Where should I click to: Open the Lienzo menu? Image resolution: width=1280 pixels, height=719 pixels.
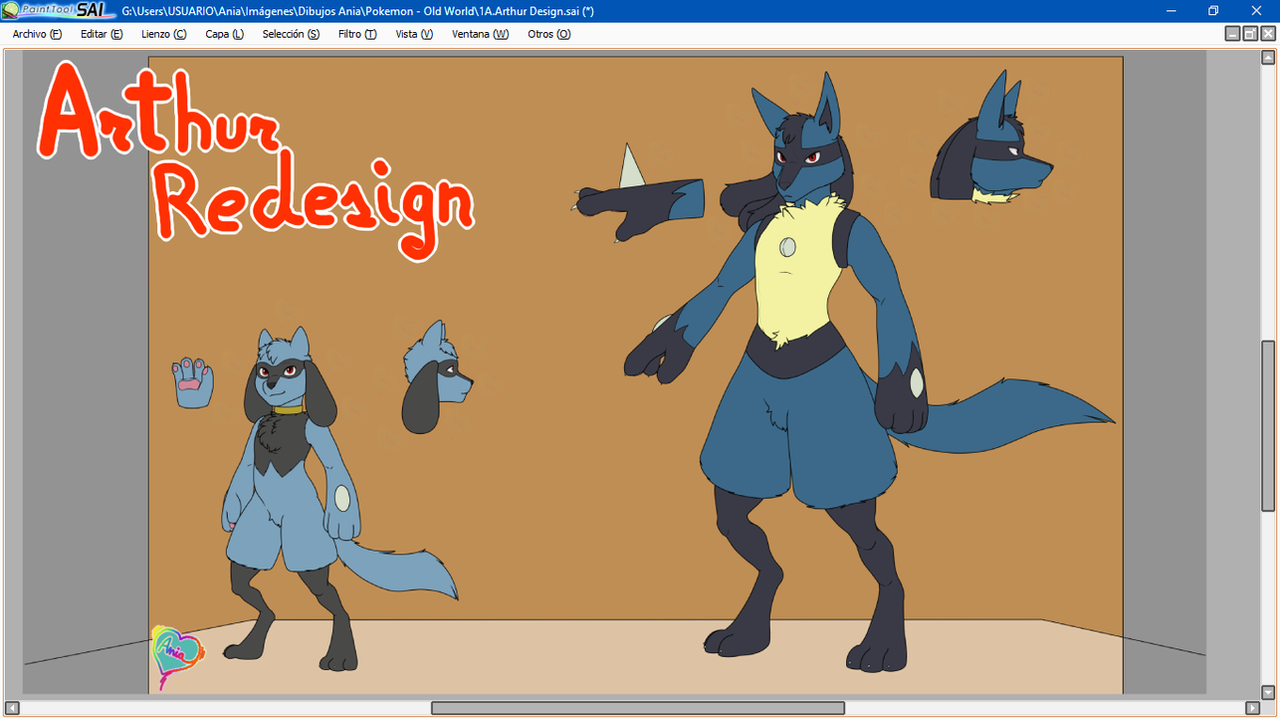pos(164,34)
